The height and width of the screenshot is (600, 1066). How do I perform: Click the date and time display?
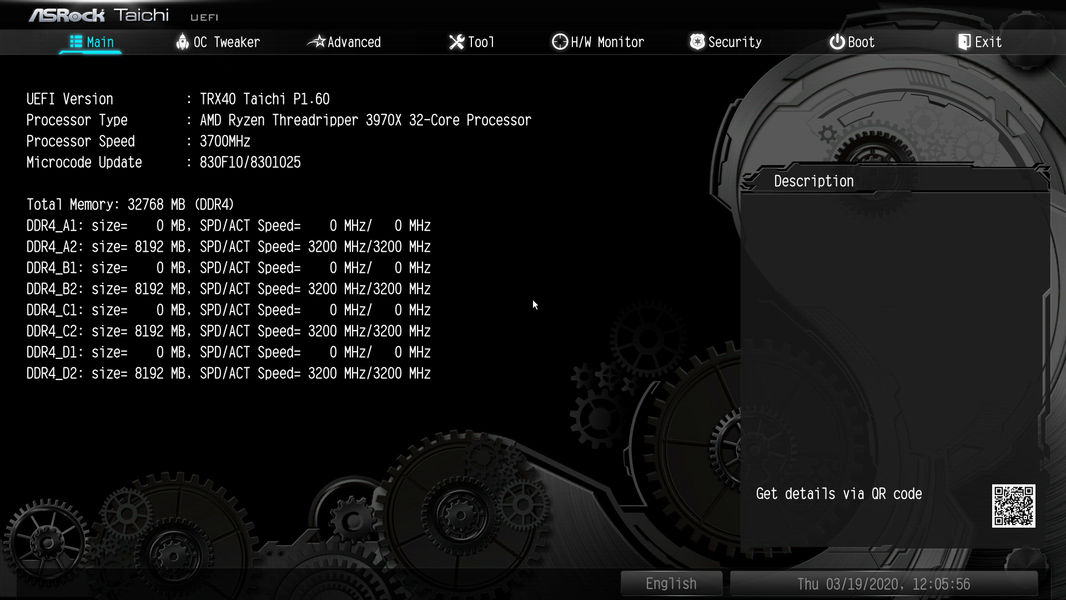[884, 584]
